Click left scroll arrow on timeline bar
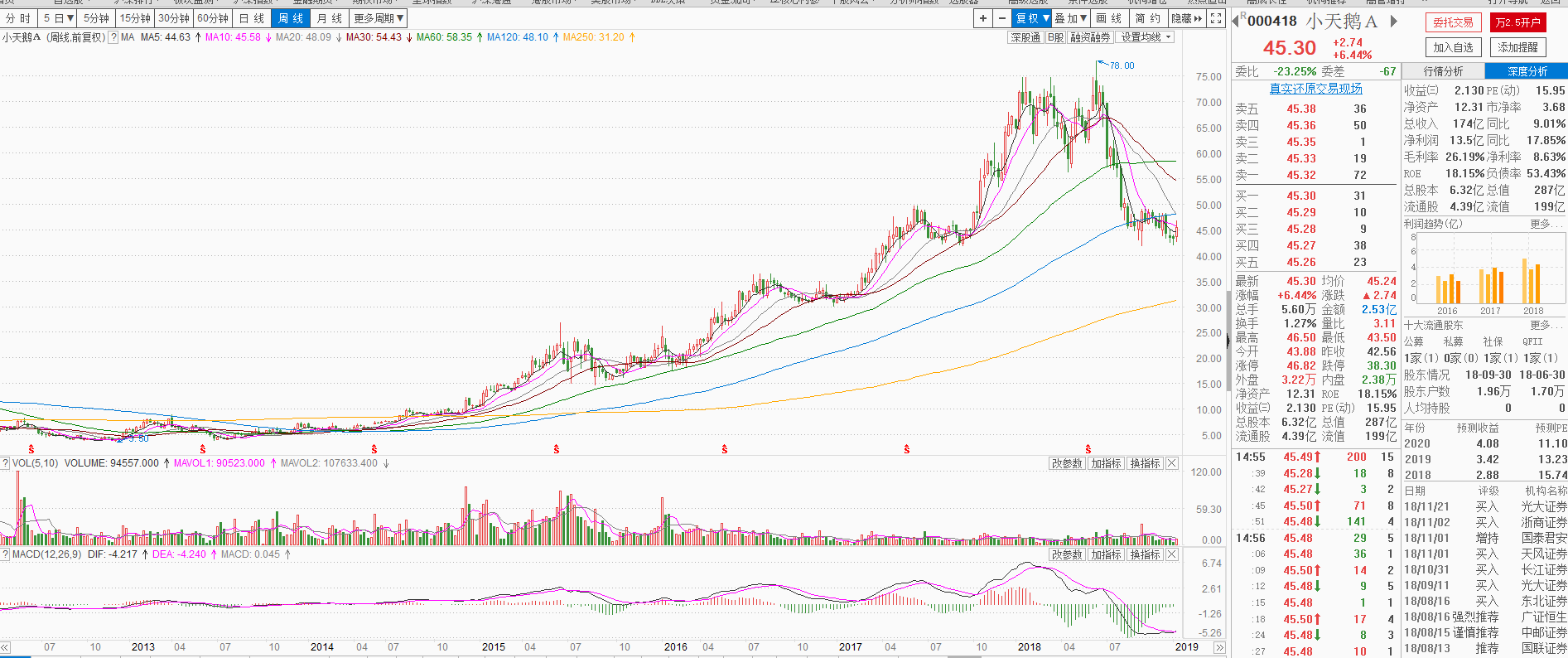1568x658 pixels. tap(5, 647)
